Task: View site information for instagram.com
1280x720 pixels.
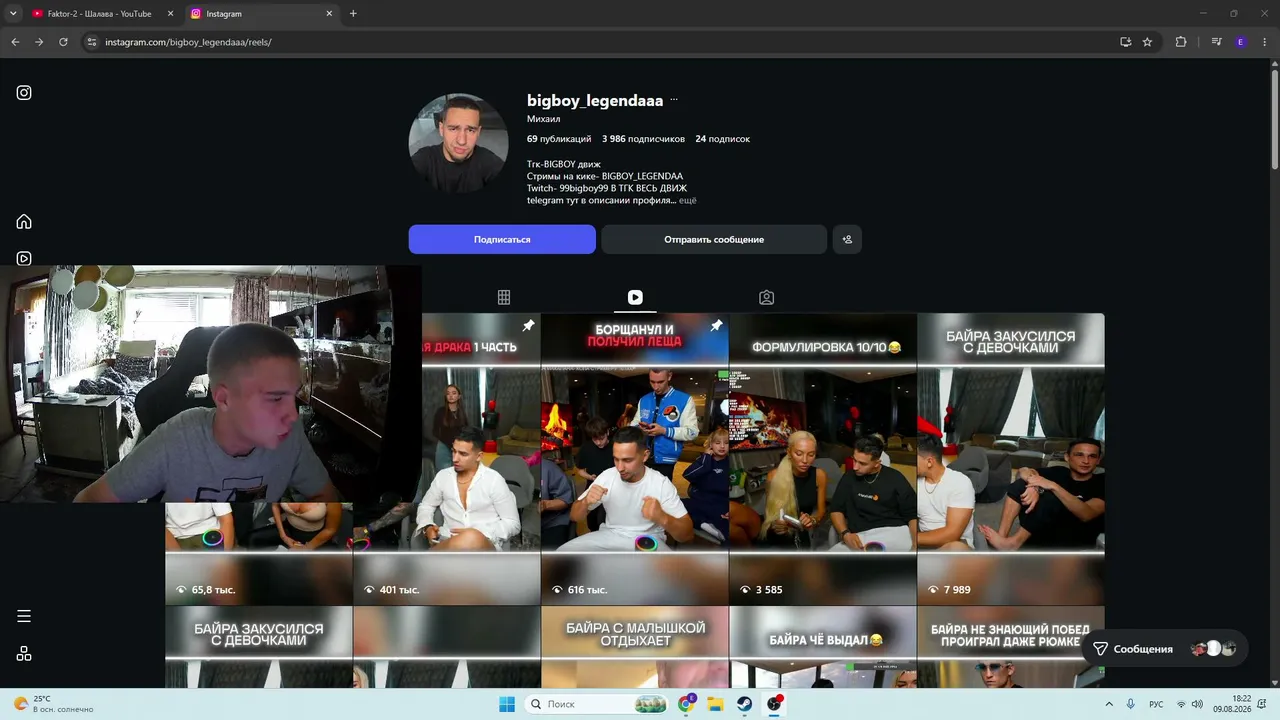Action: (91, 42)
